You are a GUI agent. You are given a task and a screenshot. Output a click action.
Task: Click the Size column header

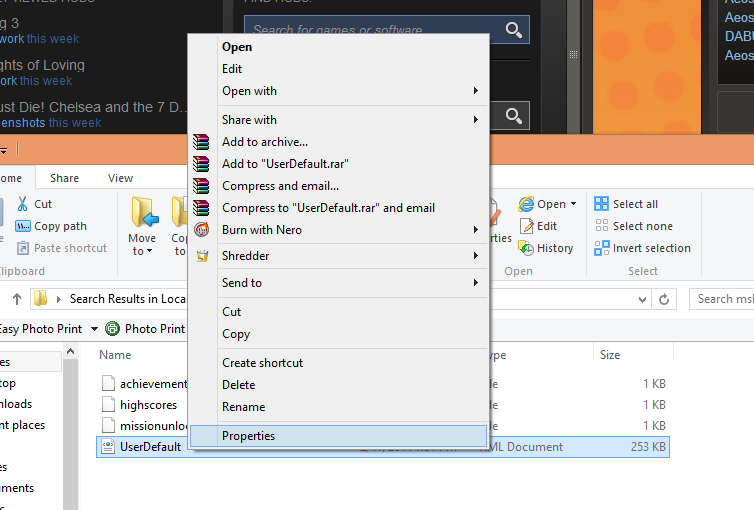click(610, 355)
